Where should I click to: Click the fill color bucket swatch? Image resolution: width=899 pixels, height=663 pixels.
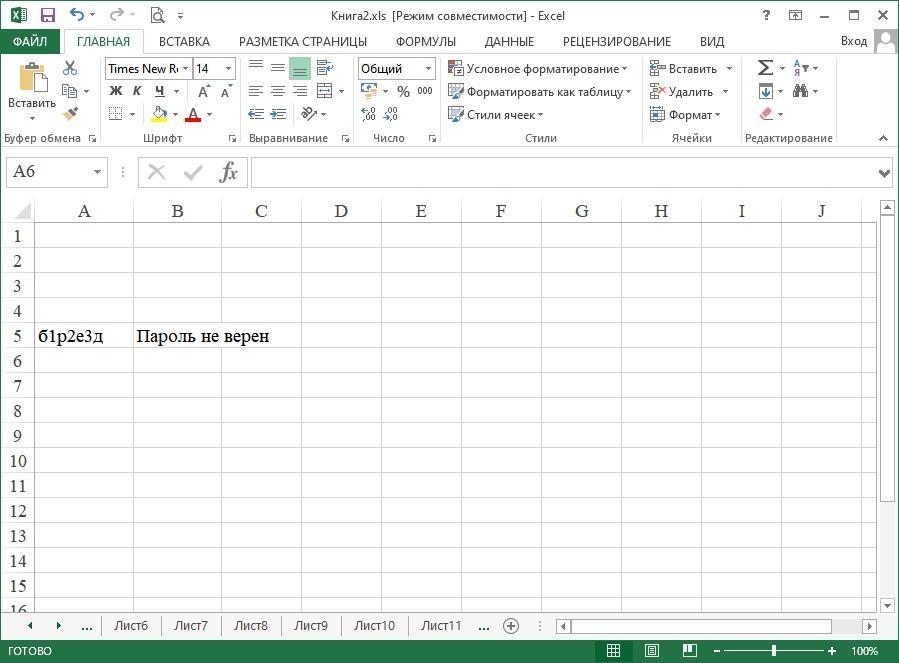[159, 114]
